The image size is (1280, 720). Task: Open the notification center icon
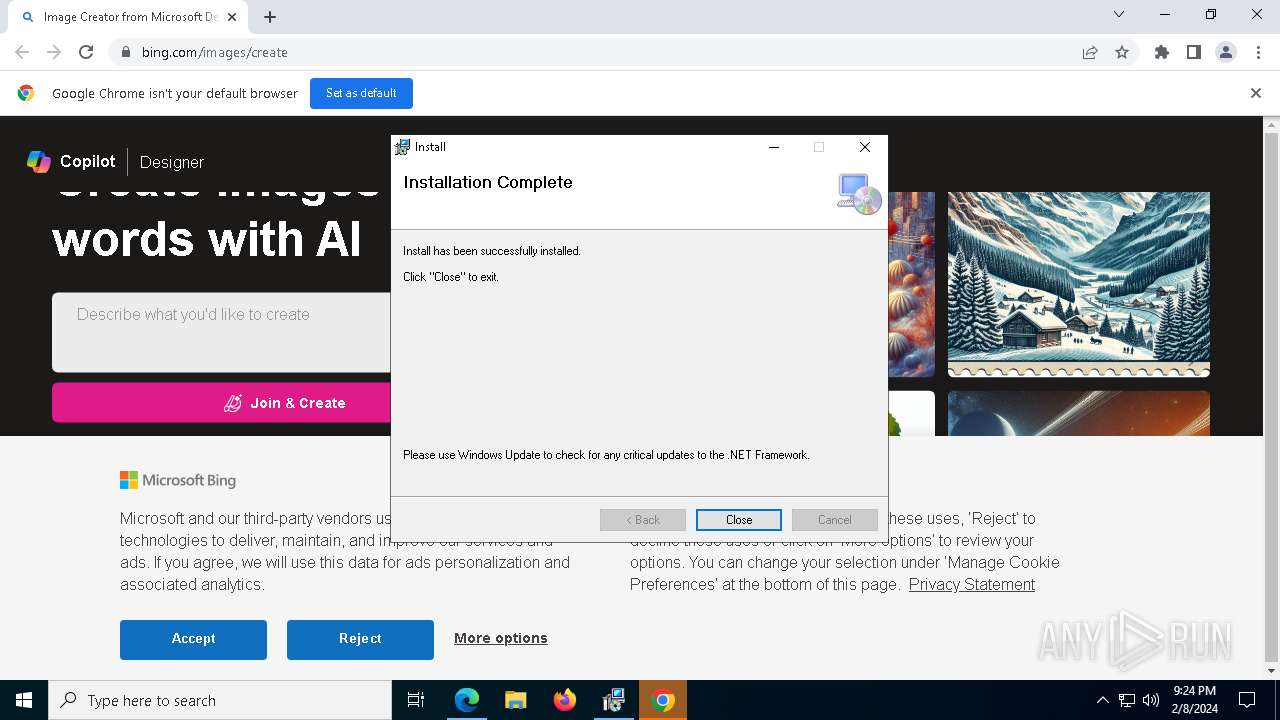(1247, 700)
